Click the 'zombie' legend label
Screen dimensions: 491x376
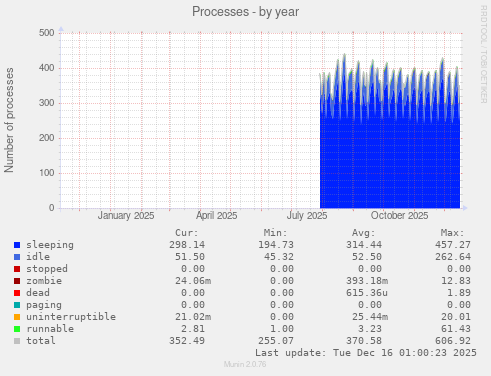(x=44, y=281)
